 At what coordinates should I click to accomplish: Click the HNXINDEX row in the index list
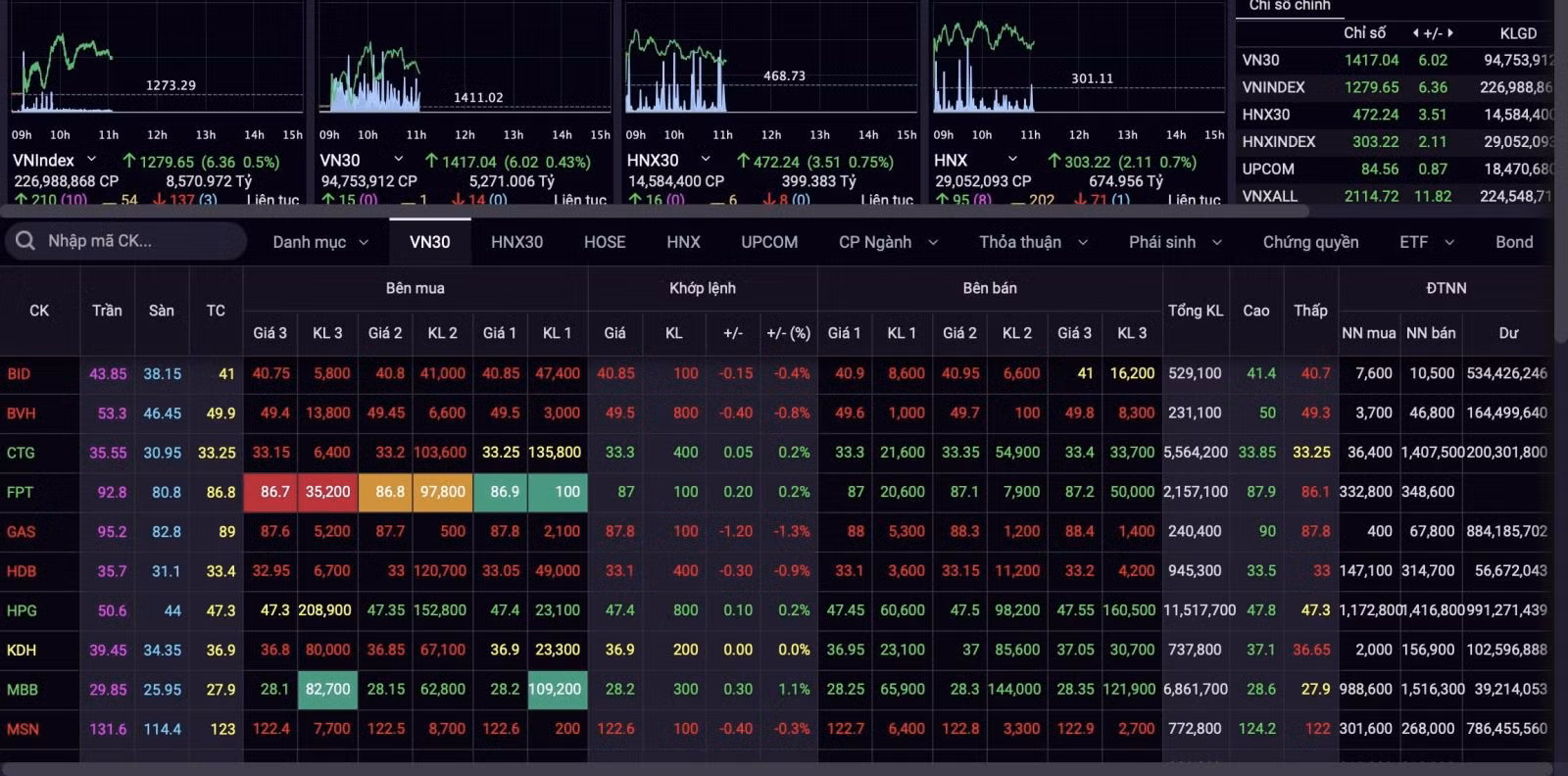click(x=1395, y=142)
